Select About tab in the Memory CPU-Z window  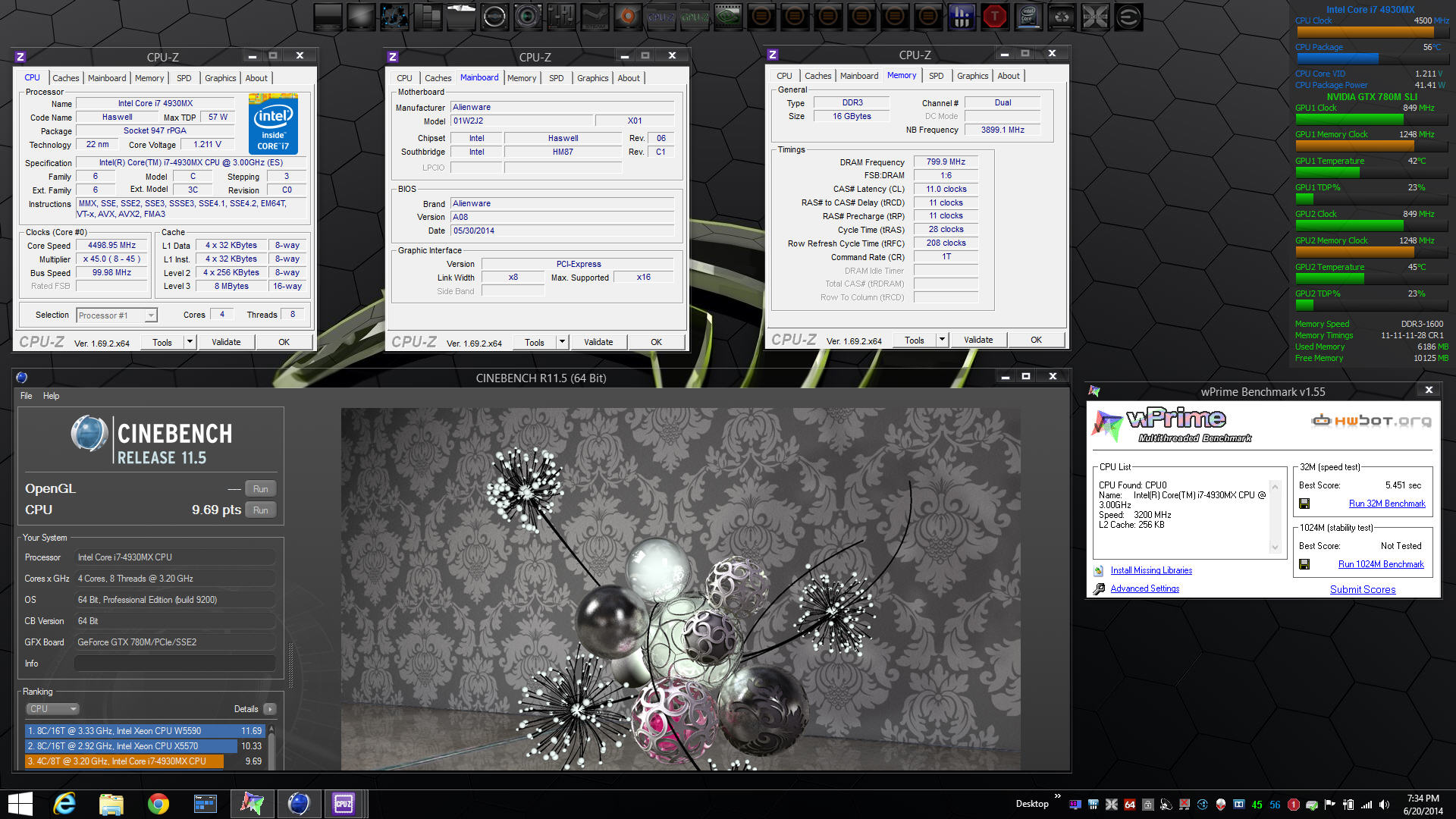pyautogui.click(x=1009, y=76)
